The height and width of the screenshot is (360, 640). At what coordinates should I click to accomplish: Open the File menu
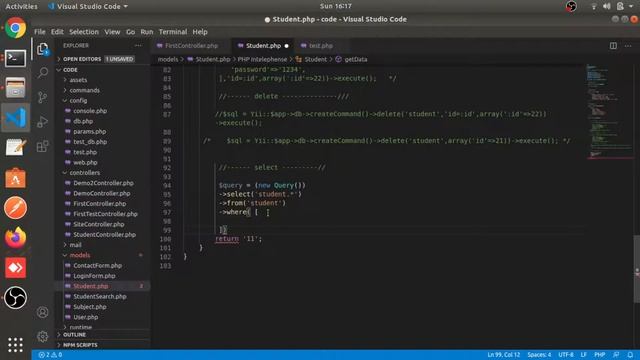pyautogui.click(x=40, y=32)
